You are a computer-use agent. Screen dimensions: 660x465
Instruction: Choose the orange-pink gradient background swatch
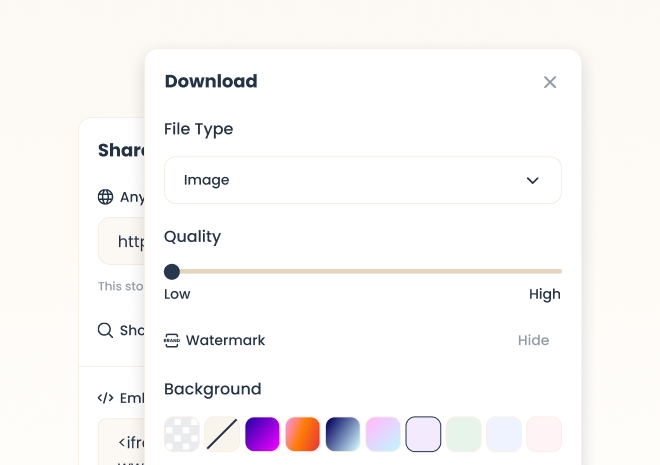302,434
